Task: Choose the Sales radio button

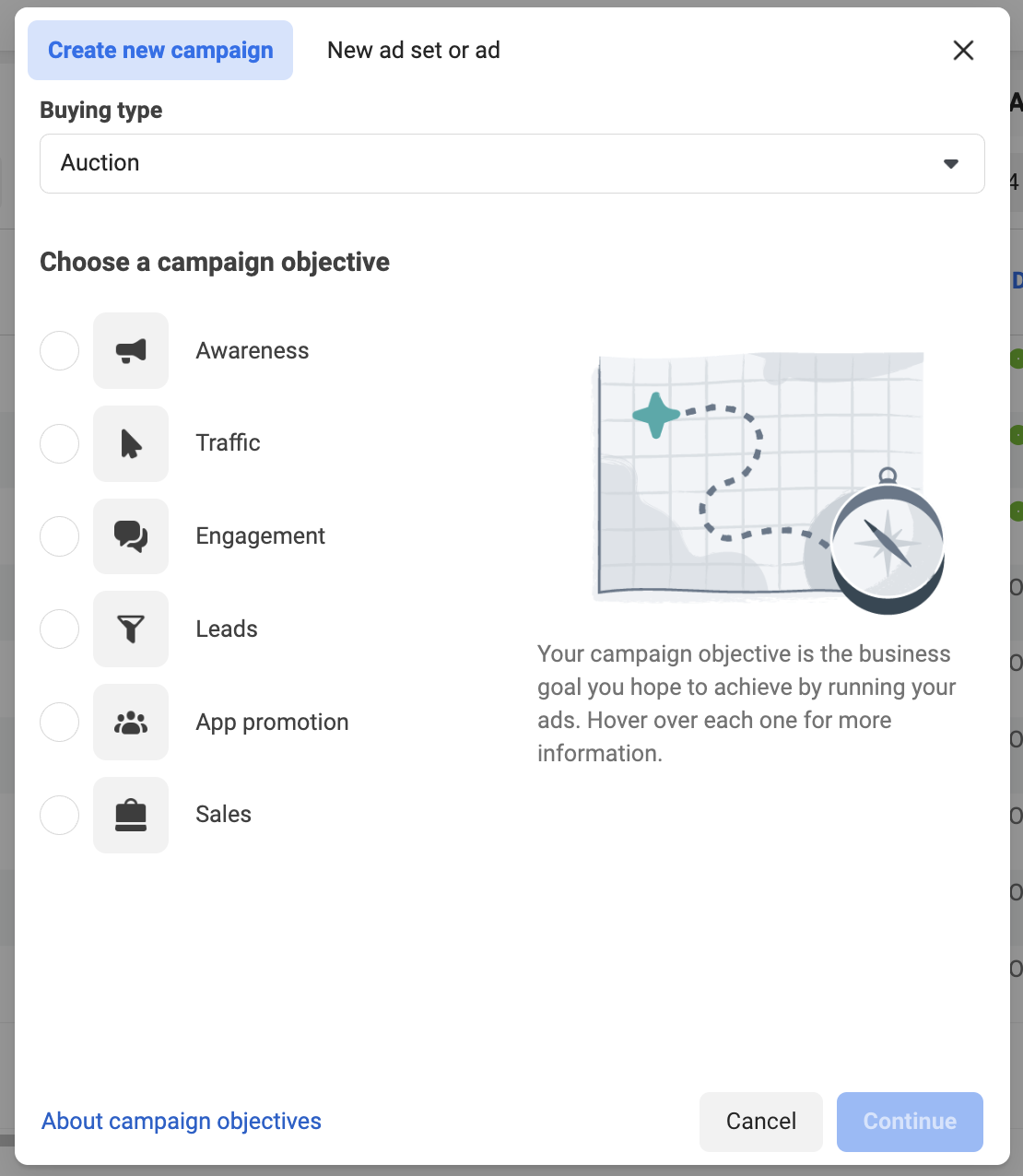Action: pyautogui.click(x=60, y=815)
